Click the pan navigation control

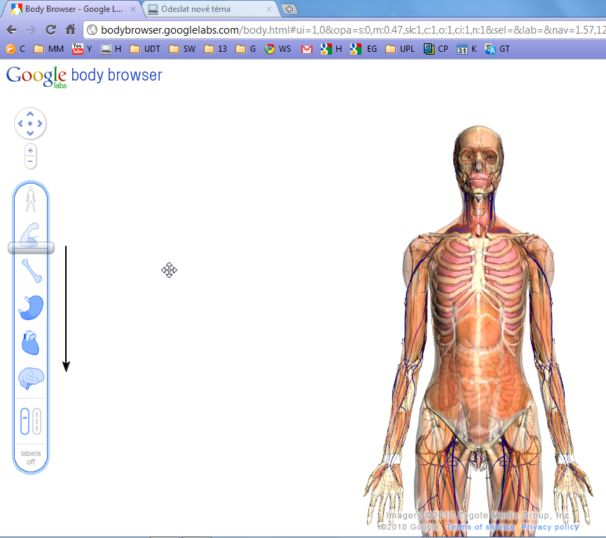coord(30,124)
